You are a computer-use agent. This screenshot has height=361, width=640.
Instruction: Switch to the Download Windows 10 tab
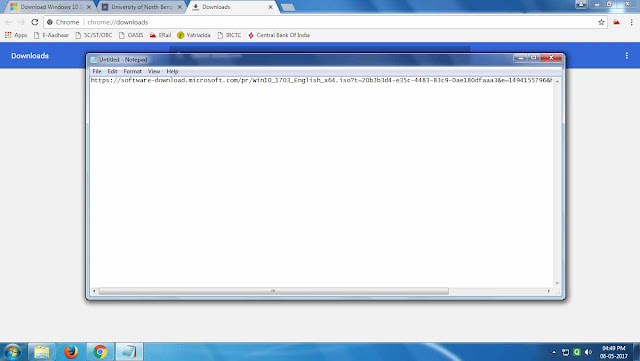coord(50,7)
